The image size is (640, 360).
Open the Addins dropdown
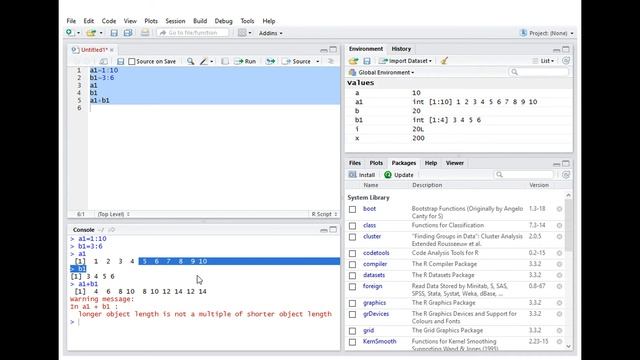click(270, 33)
